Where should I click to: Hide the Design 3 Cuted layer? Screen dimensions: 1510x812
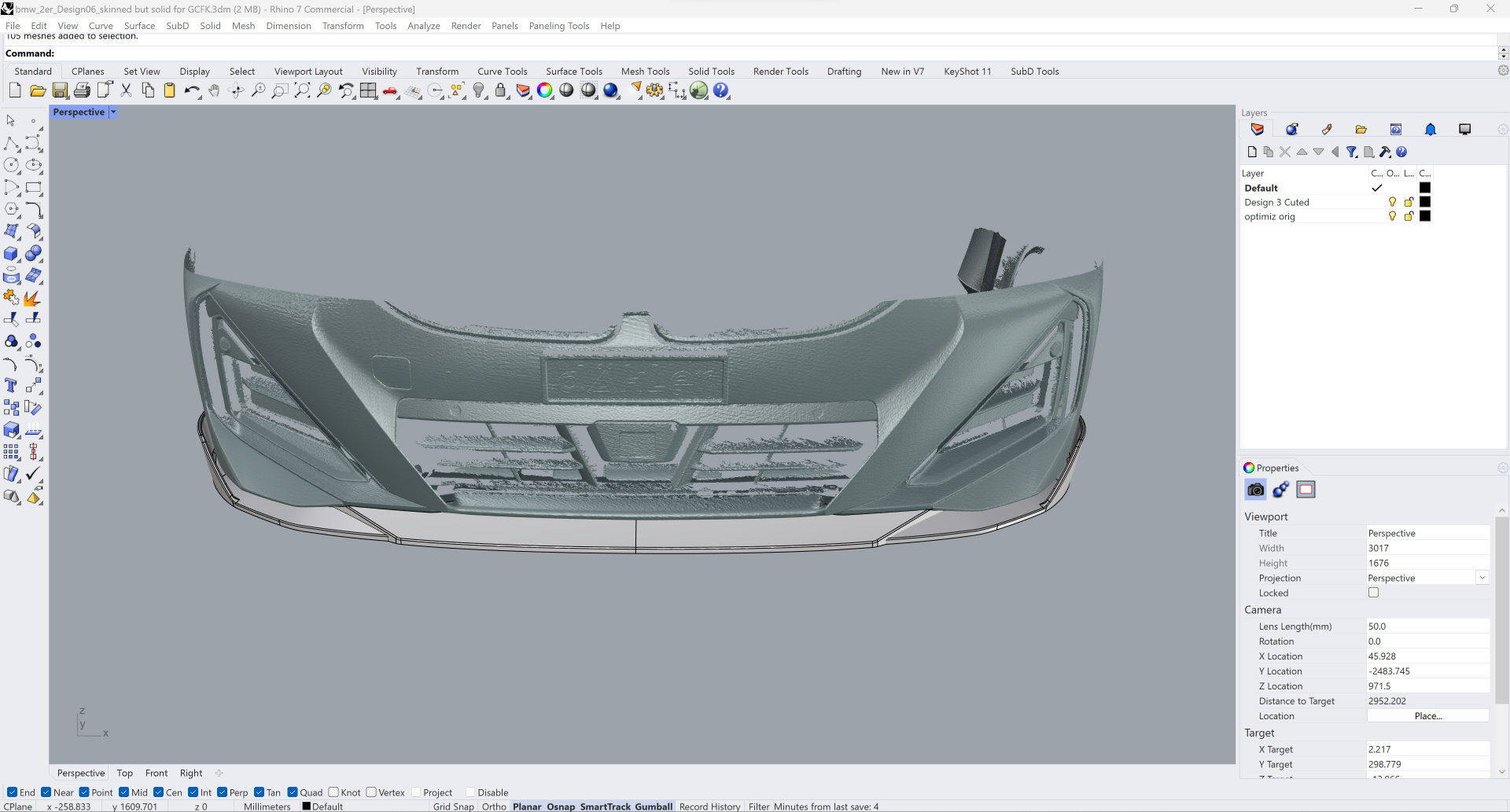click(1392, 202)
